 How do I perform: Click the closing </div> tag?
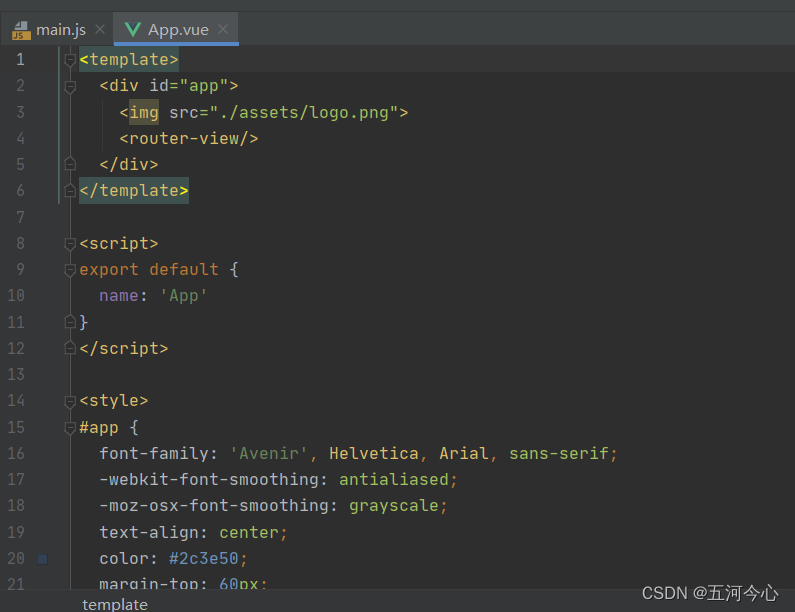click(129, 164)
